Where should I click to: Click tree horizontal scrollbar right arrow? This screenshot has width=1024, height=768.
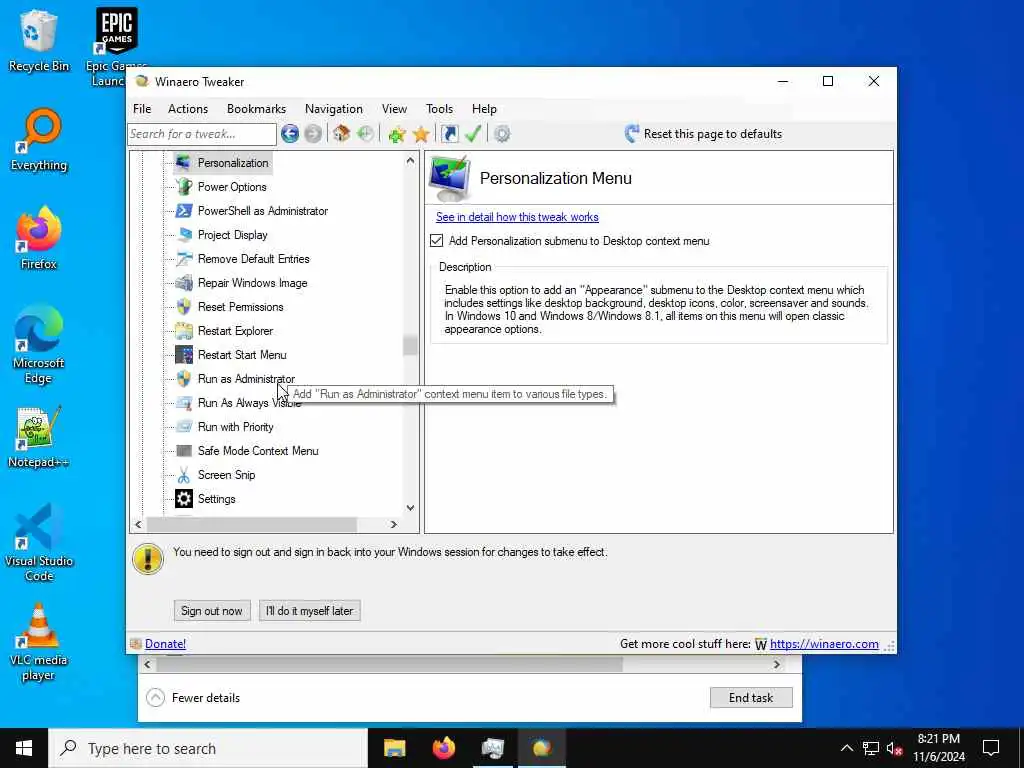394,524
